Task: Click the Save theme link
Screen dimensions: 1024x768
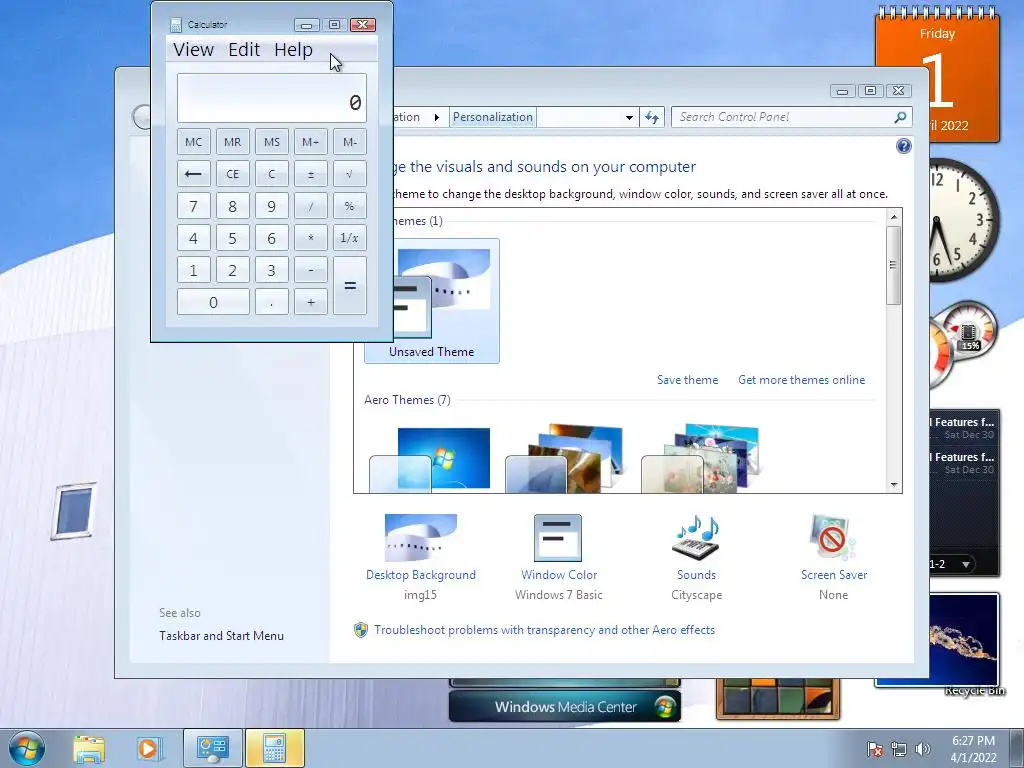Action: coord(687,379)
